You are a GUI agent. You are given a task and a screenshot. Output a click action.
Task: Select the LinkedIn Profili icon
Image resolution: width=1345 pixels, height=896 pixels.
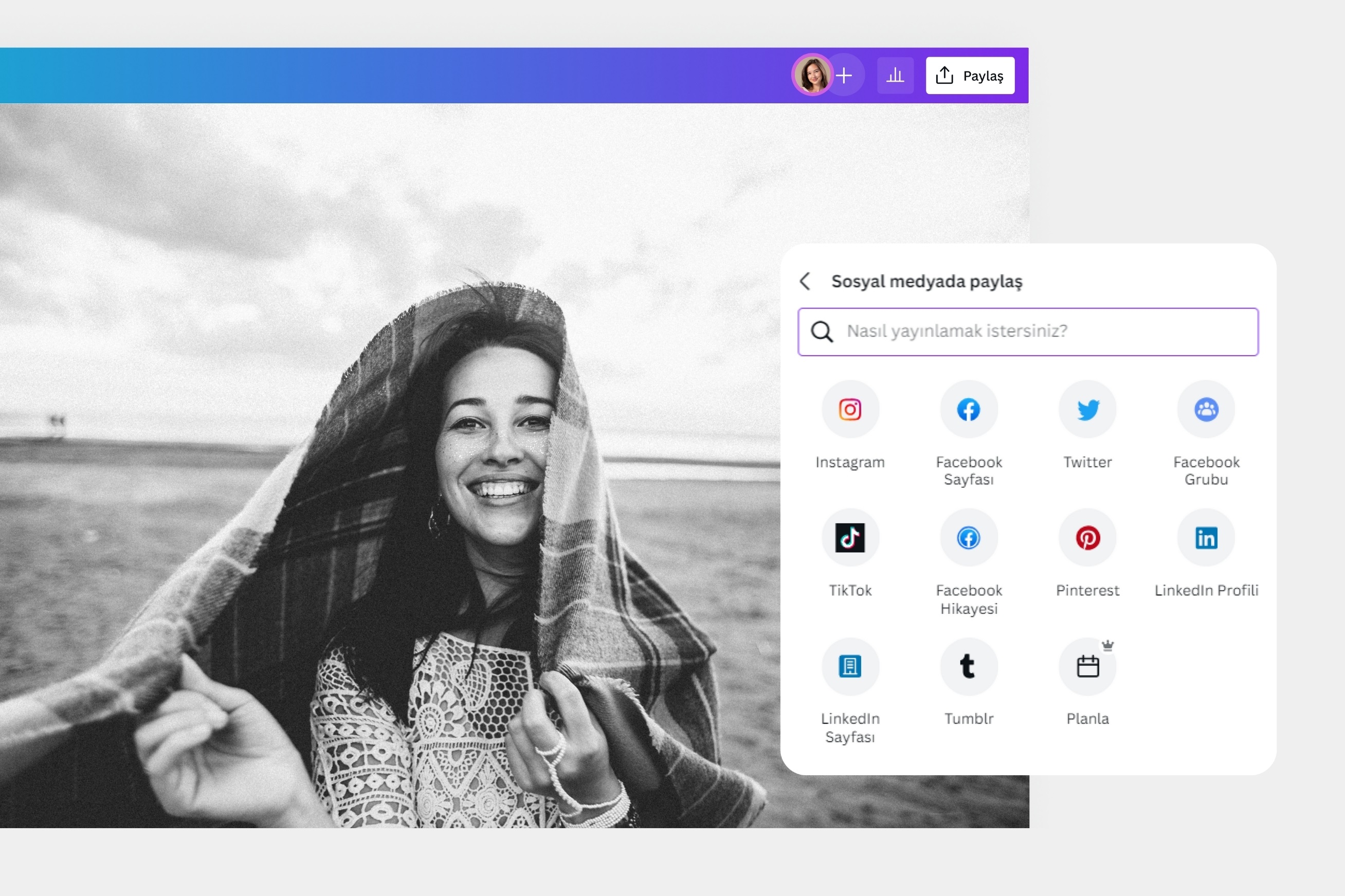point(1206,537)
